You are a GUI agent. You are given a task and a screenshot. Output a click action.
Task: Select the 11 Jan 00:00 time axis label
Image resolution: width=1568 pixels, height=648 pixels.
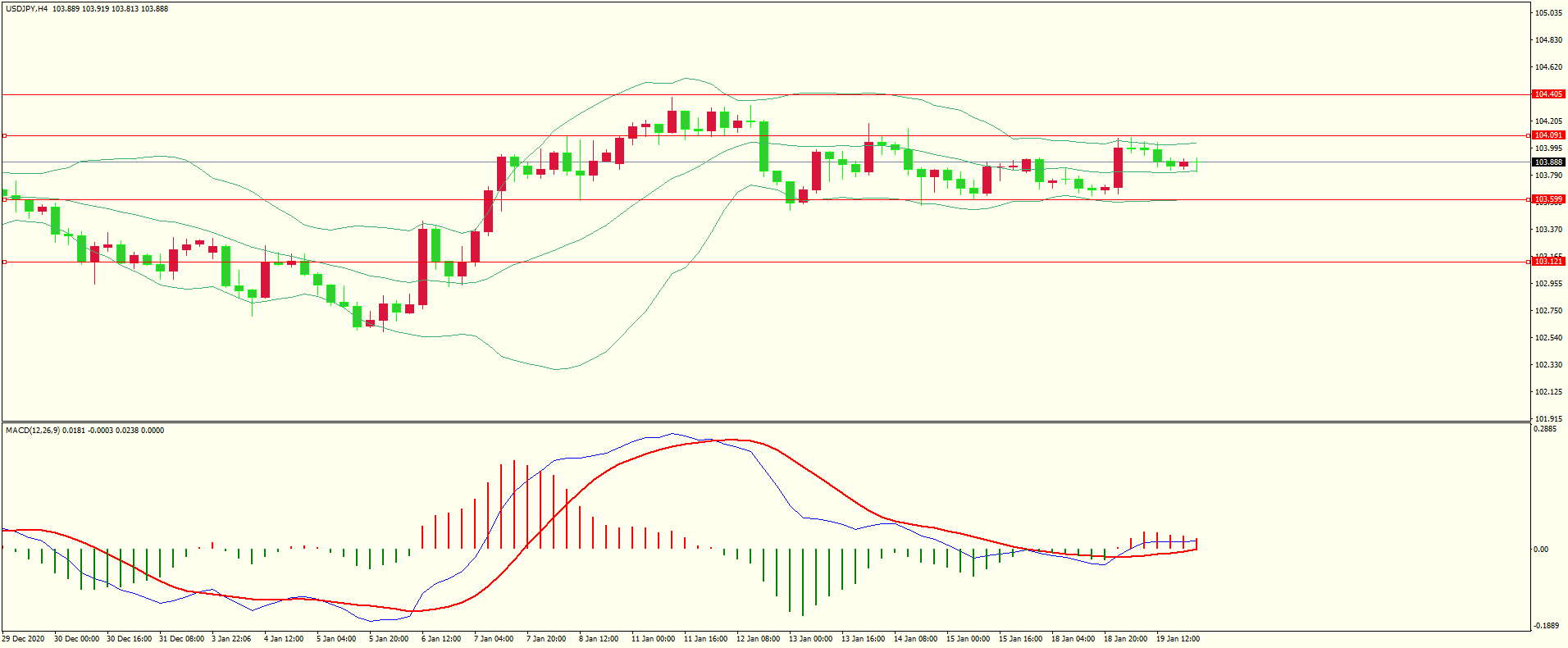(653, 639)
